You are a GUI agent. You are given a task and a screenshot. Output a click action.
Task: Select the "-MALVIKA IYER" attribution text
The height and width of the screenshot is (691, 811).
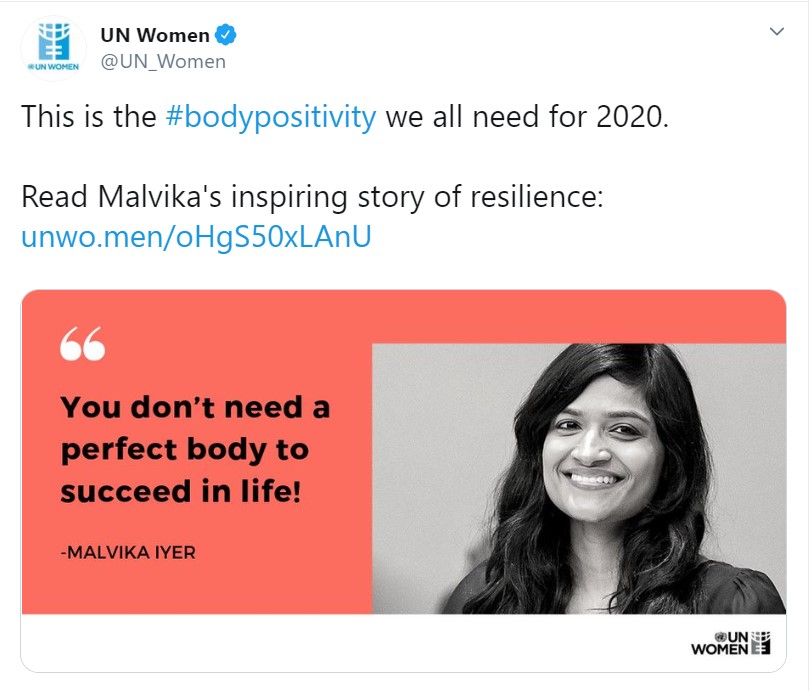click(x=128, y=552)
